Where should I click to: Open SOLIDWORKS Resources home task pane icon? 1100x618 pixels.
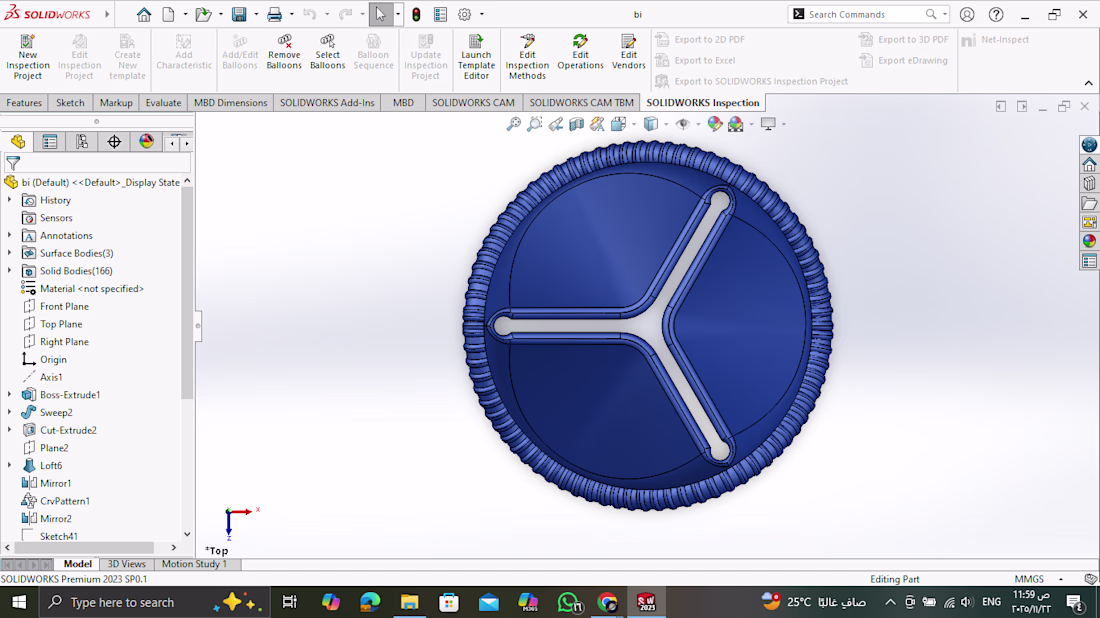(1089, 164)
